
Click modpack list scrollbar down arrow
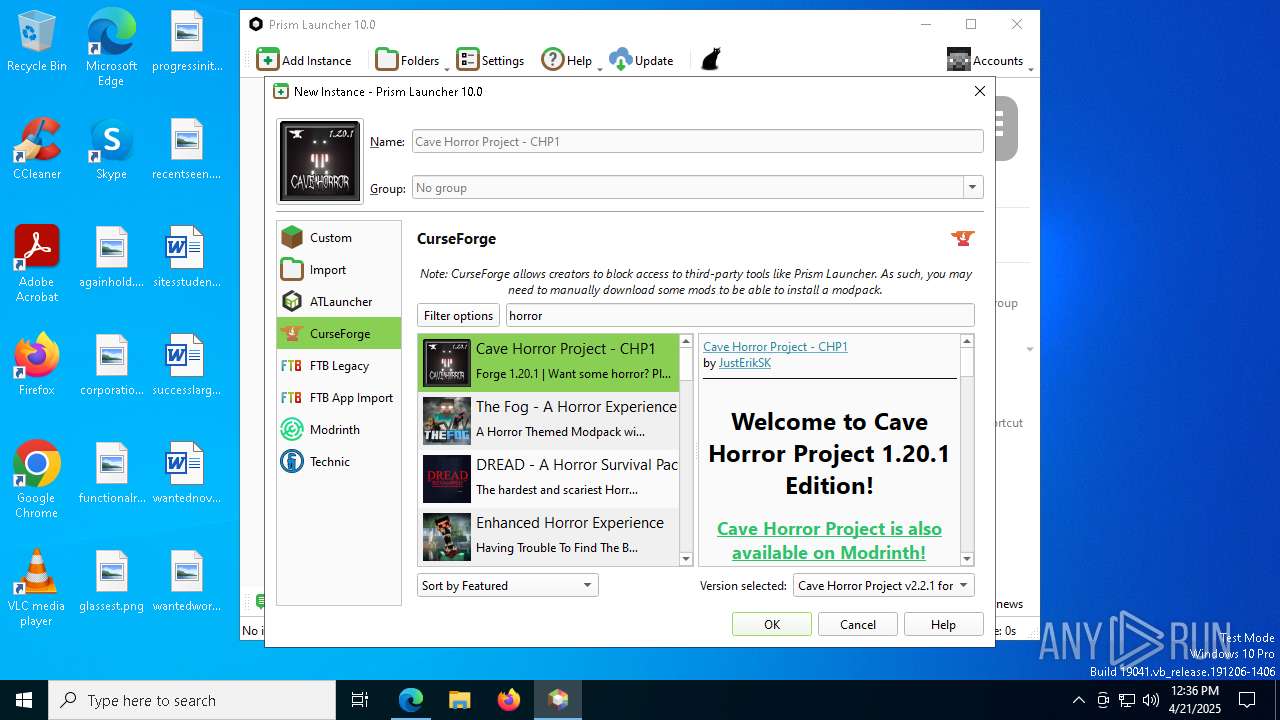point(686,559)
